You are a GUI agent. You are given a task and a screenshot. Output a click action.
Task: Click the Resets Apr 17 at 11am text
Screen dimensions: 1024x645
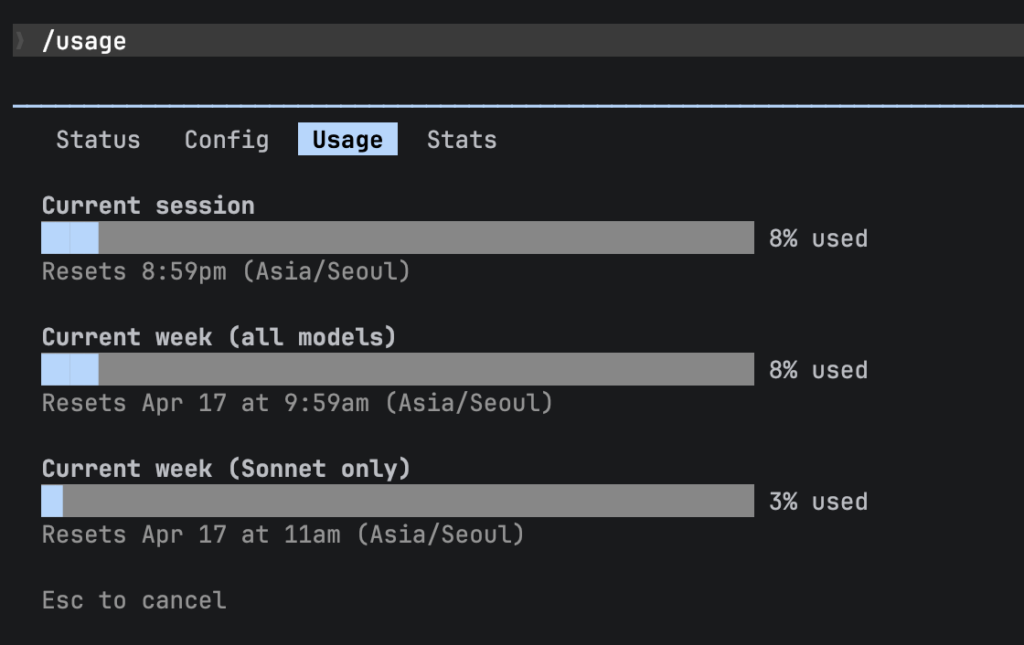coord(283,535)
